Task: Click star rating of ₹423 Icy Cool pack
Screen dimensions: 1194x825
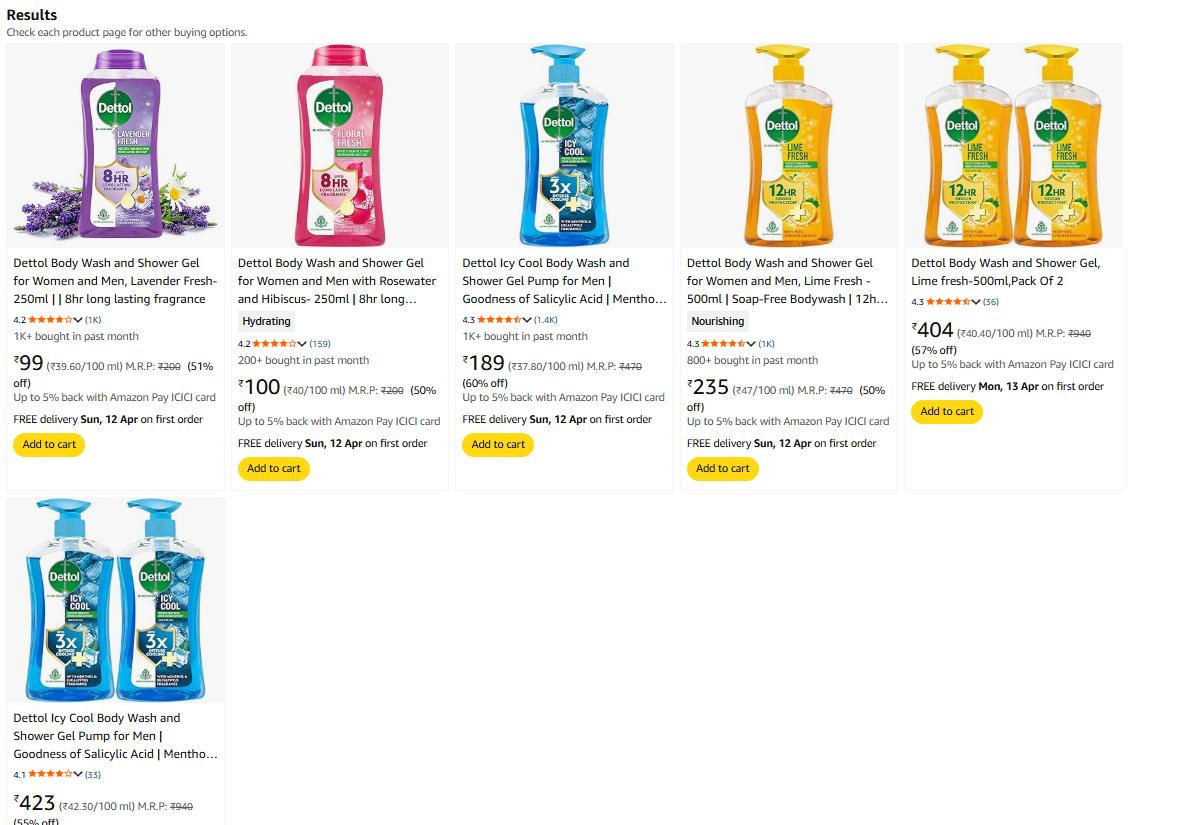Action: 55,774
